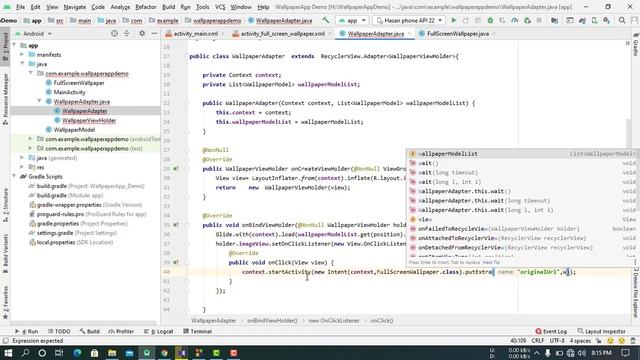Select MainActivity in the project tree
Image resolution: width=640 pixels, height=360 pixels.
(69, 92)
